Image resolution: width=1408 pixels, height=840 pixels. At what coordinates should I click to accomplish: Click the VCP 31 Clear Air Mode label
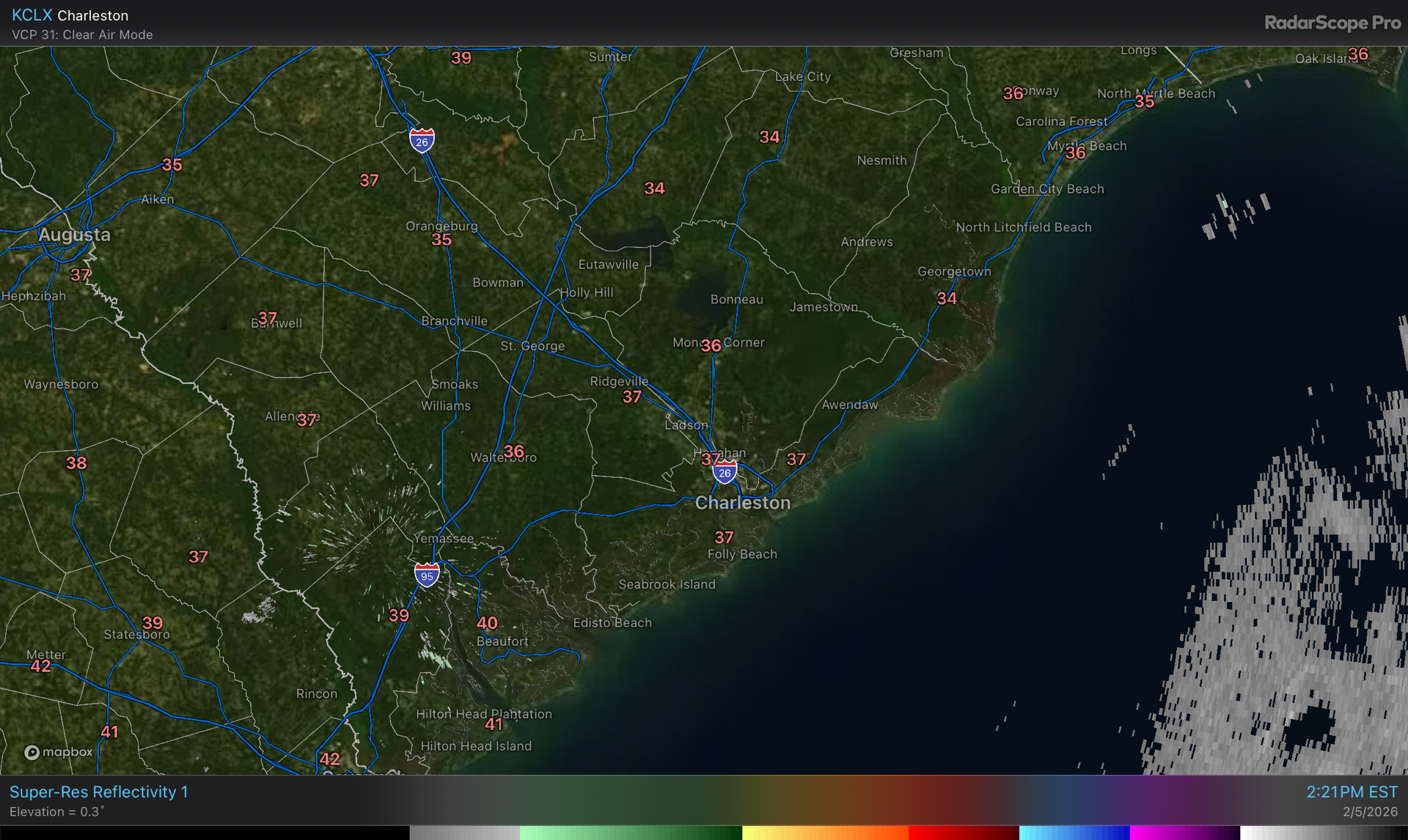pos(82,34)
